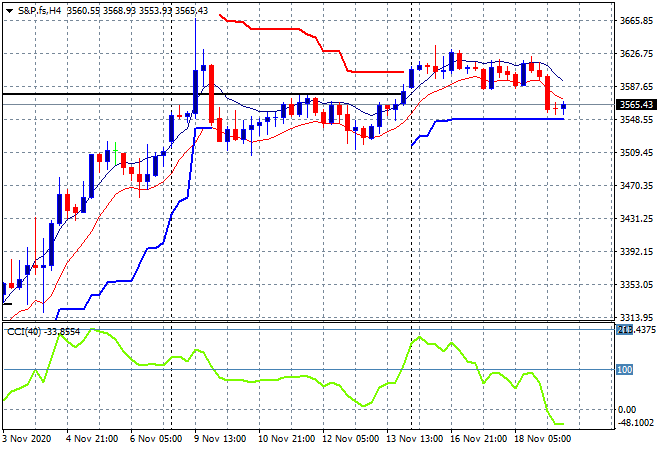Click the price scale value 3313.95
The width and height of the screenshot is (660, 450).
[x=636, y=317]
